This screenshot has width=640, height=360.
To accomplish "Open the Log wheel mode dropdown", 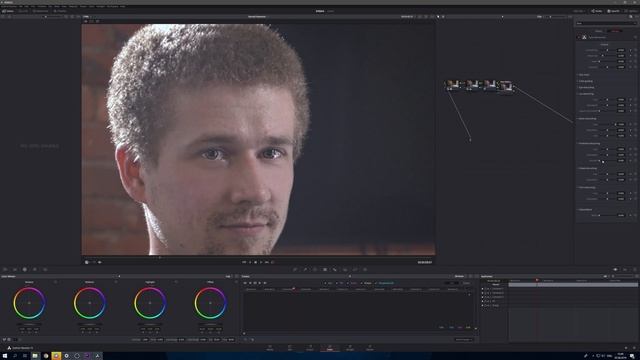I will point(229,276).
